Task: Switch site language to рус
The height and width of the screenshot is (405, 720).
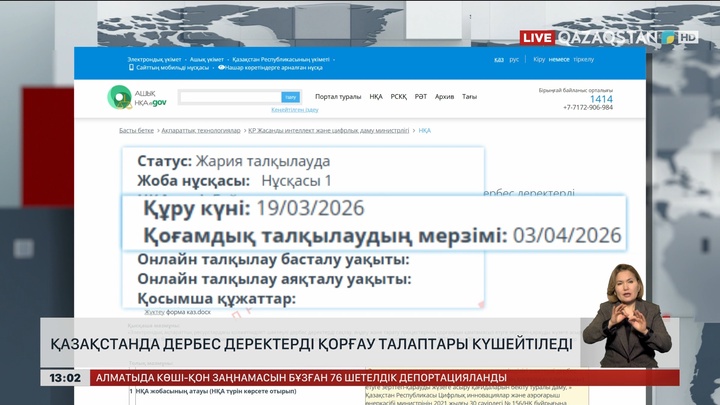Action: [514, 59]
